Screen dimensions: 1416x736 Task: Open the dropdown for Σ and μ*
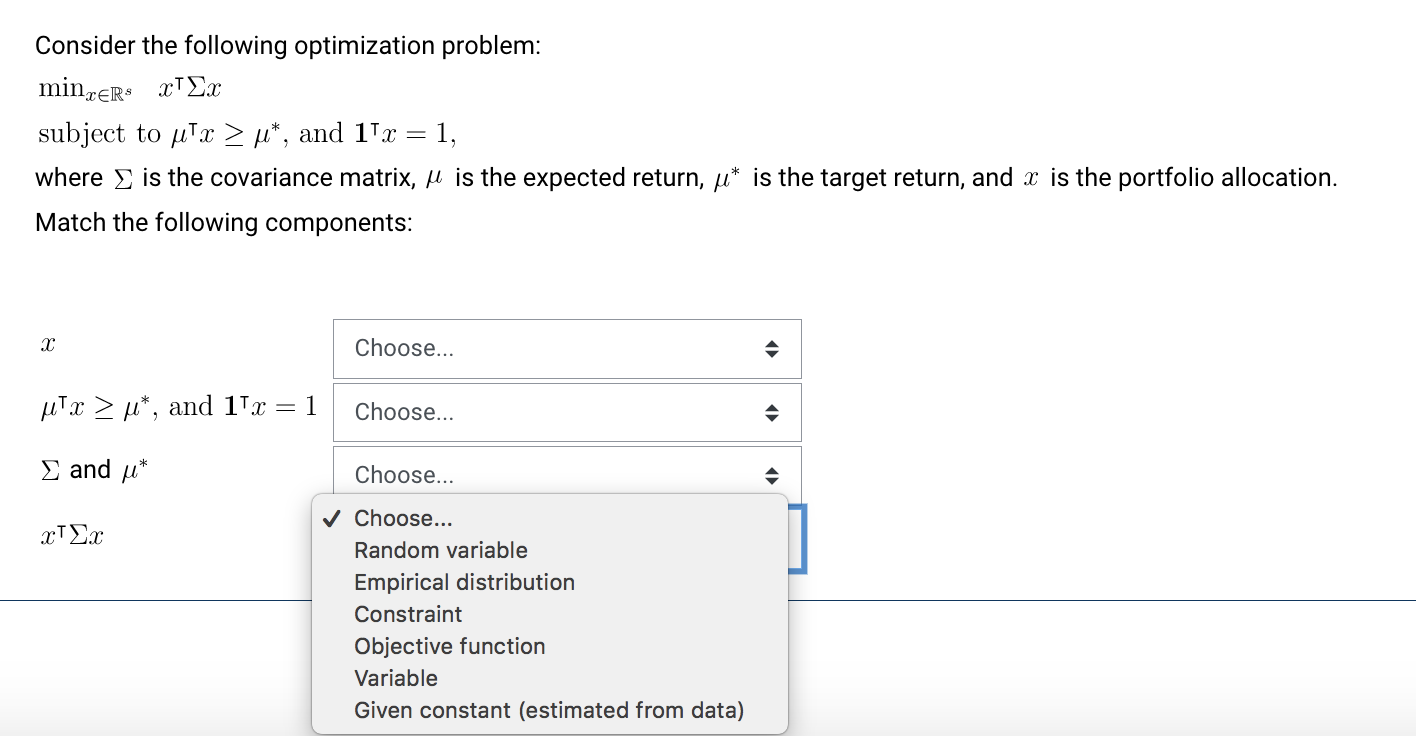tap(566, 474)
